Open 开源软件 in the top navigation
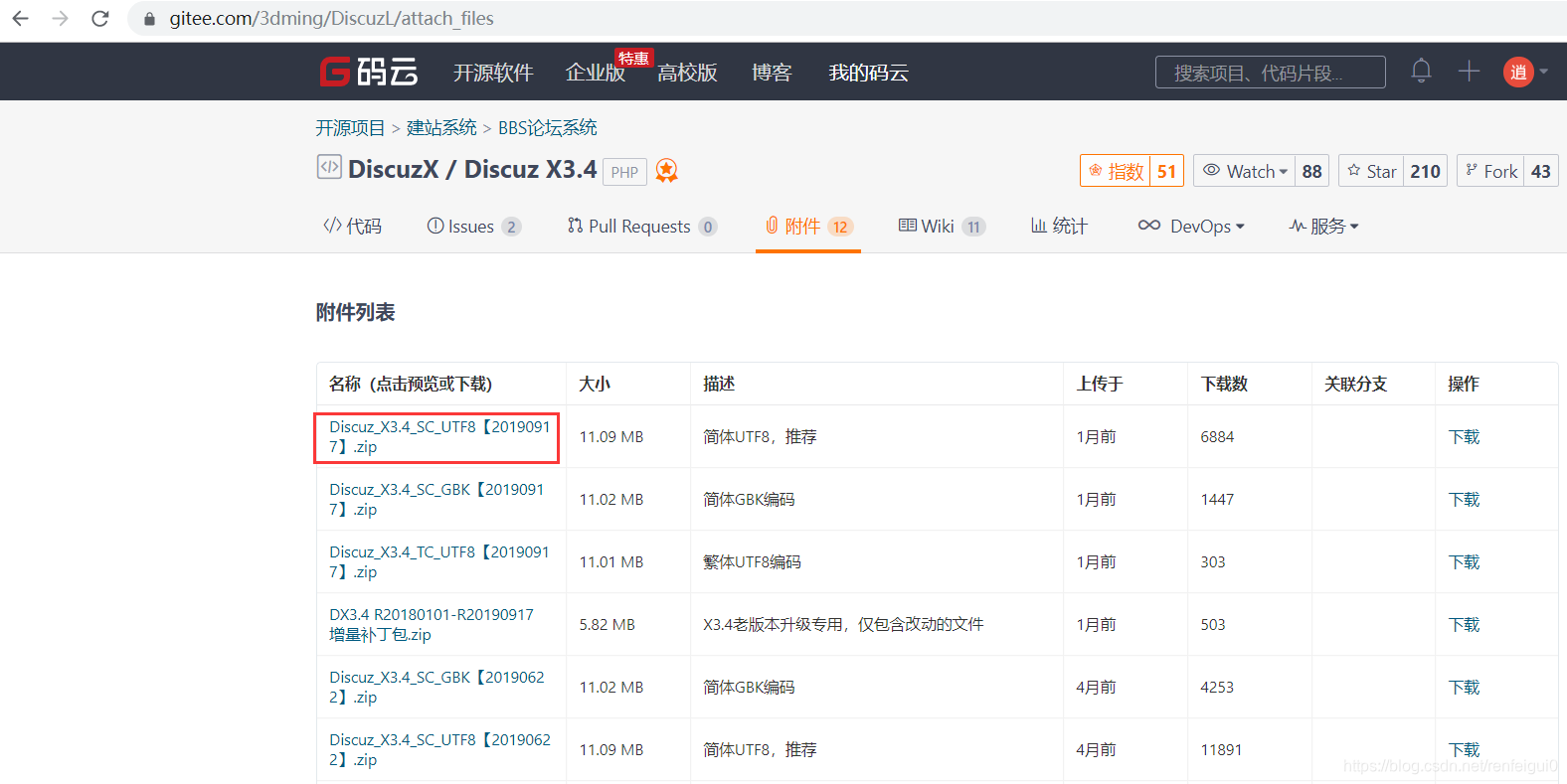1567x784 pixels. point(493,73)
